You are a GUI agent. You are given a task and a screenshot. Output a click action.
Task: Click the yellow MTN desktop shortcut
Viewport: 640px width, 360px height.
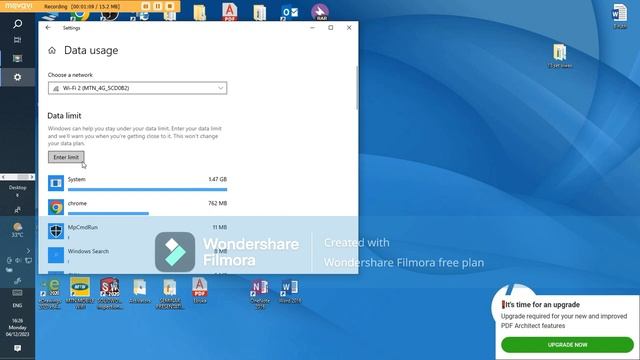click(80, 293)
